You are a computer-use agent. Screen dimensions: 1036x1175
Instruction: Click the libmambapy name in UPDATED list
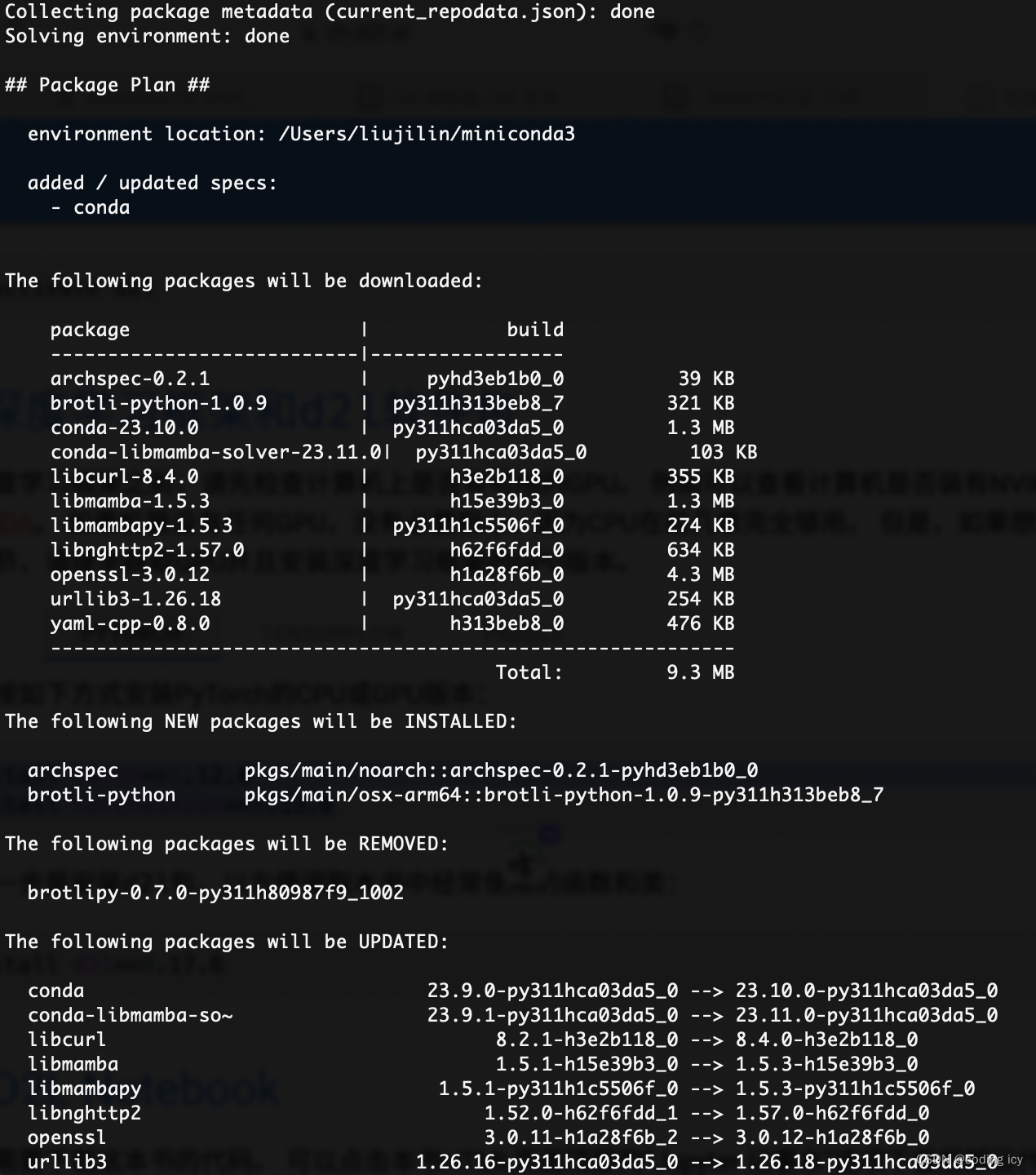[84, 1089]
